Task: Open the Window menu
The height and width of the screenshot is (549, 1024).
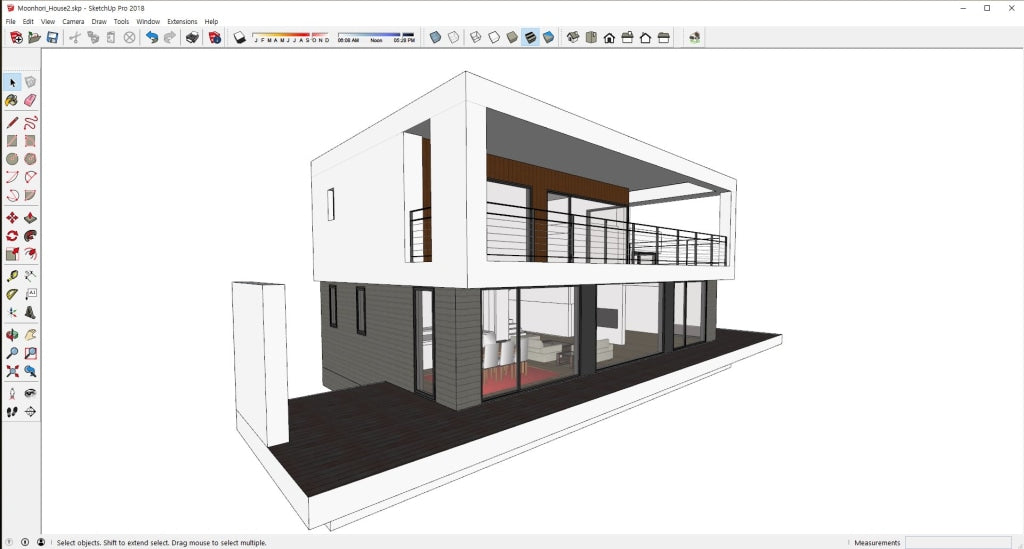Action: (x=148, y=22)
